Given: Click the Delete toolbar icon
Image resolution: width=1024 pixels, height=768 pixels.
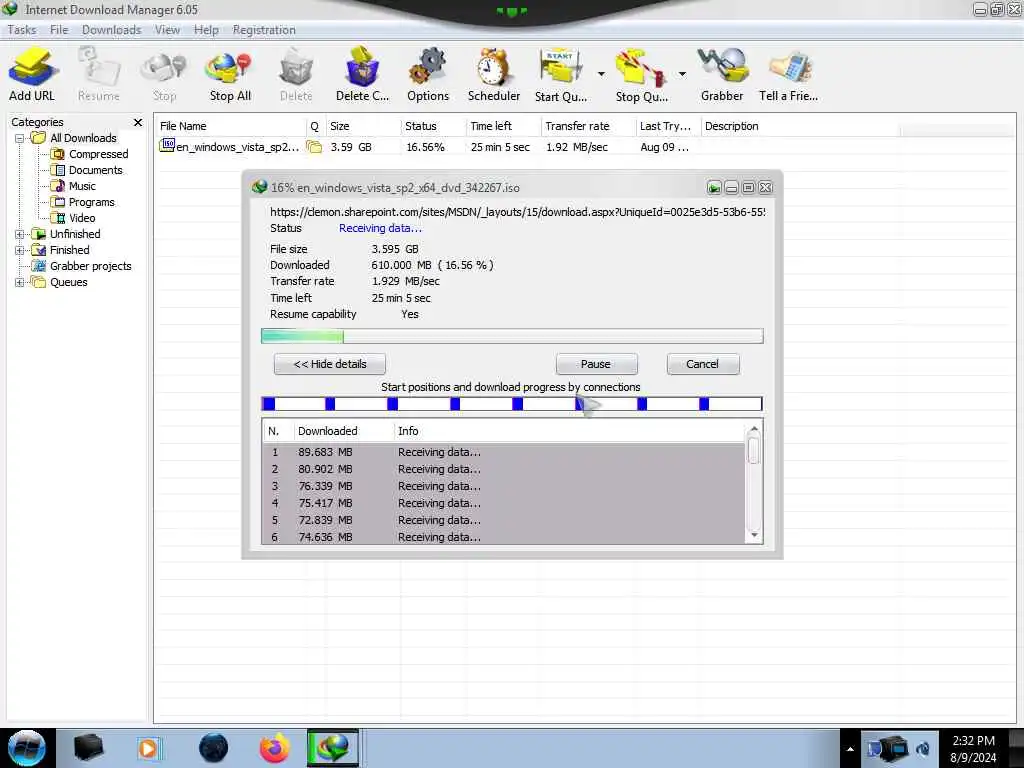Looking at the screenshot, I should 296,74.
